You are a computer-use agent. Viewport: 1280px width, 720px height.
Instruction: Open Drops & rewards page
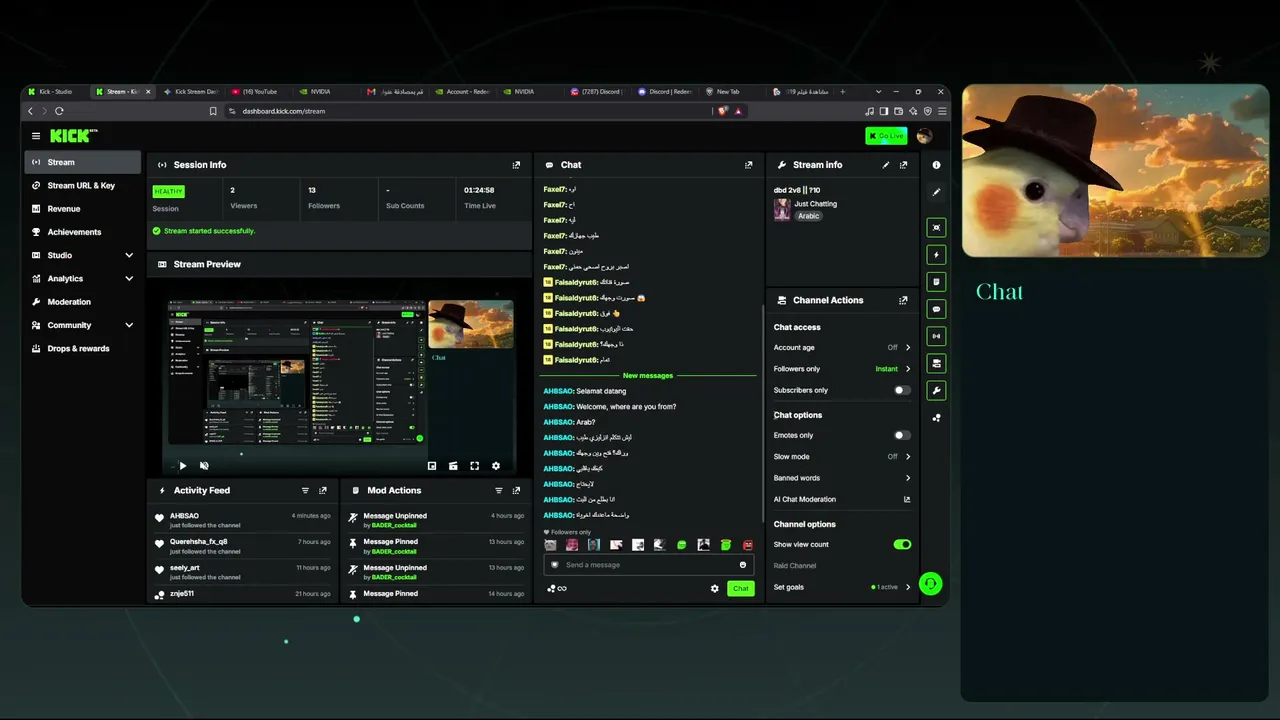83,349
